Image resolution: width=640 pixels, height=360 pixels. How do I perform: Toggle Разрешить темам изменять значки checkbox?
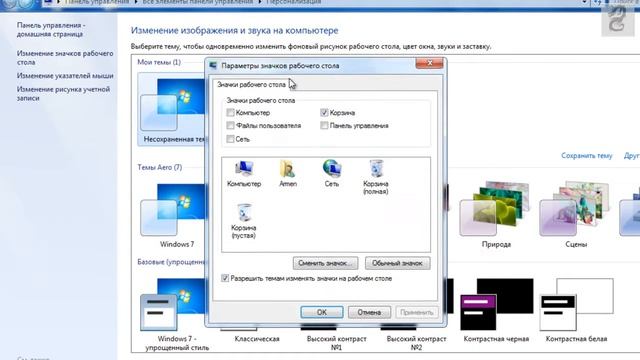225,278
